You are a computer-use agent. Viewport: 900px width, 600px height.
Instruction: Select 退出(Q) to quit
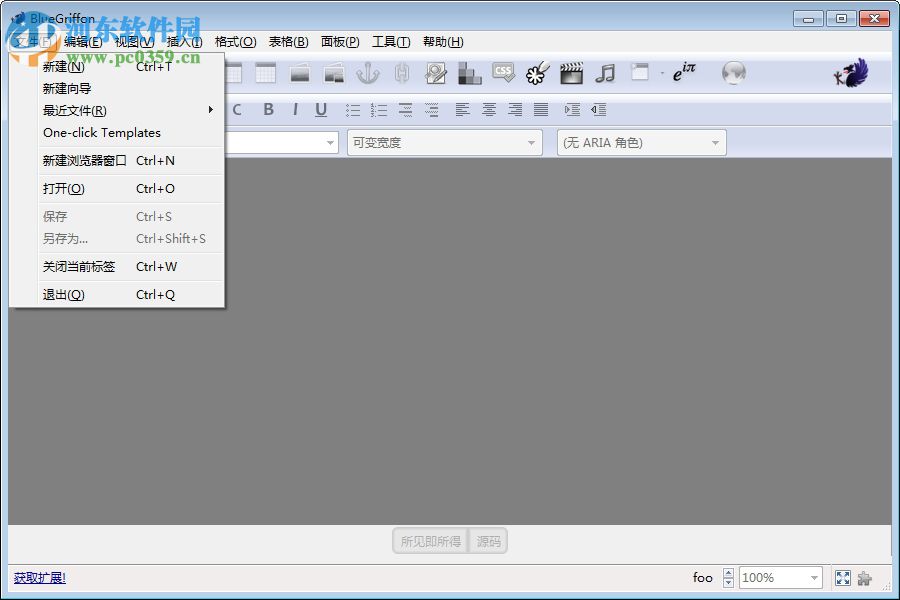130,295
